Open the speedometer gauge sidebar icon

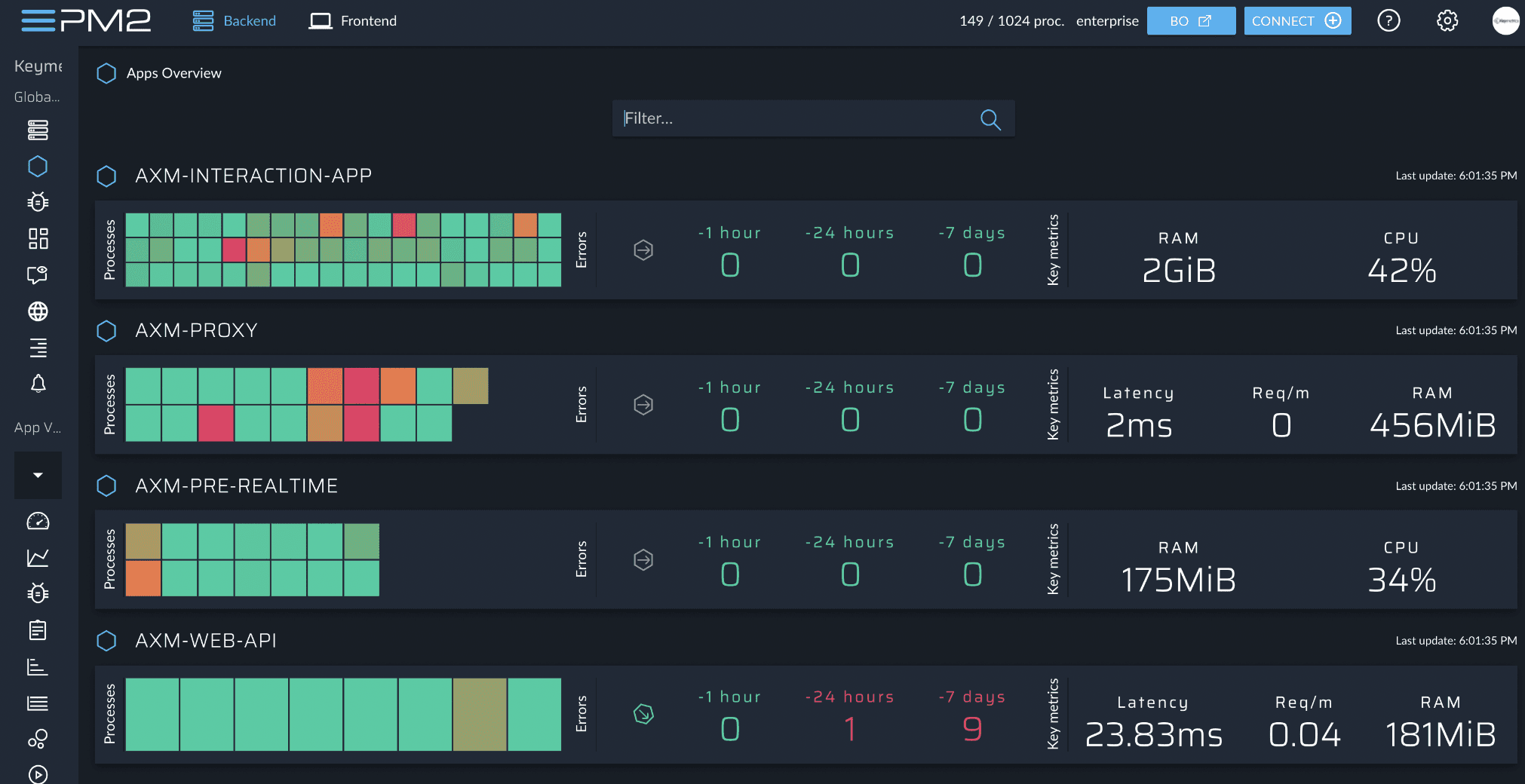click(x=38, y=522)
